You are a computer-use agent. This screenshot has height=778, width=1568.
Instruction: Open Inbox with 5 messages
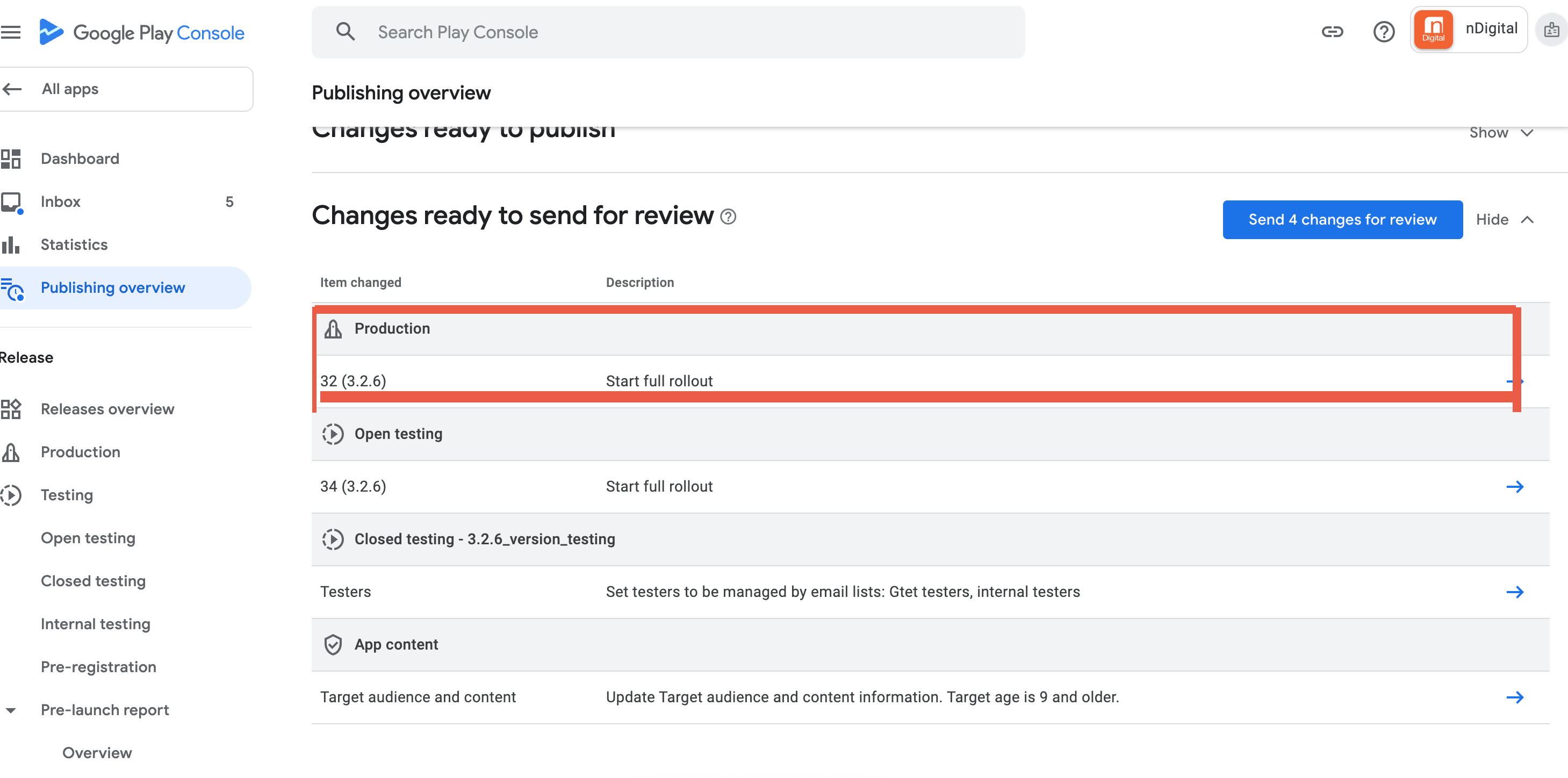click(x=61, y=201)
